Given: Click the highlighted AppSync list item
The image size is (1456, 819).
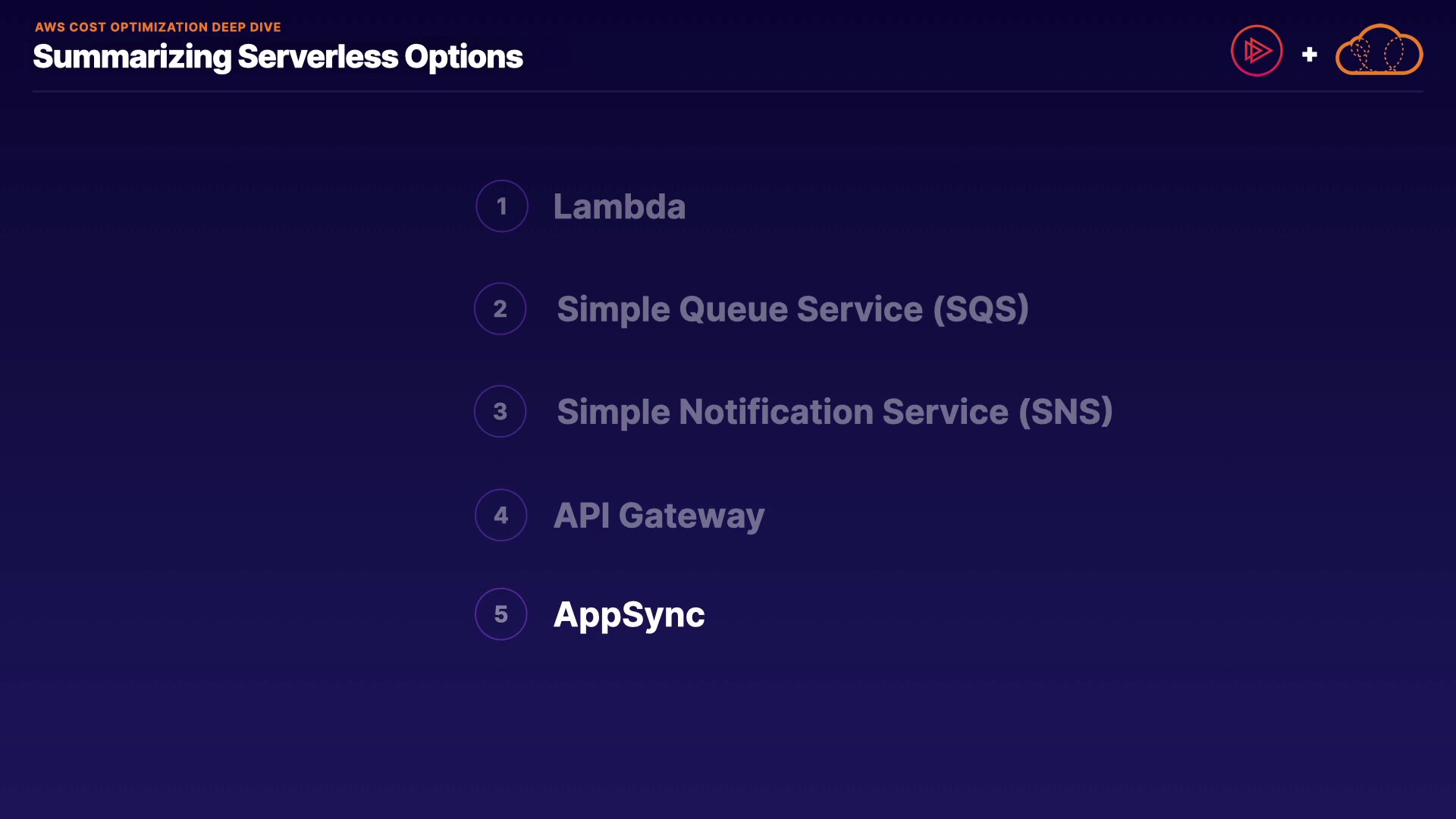Looking at the screenshot, I should click(629, 614).
